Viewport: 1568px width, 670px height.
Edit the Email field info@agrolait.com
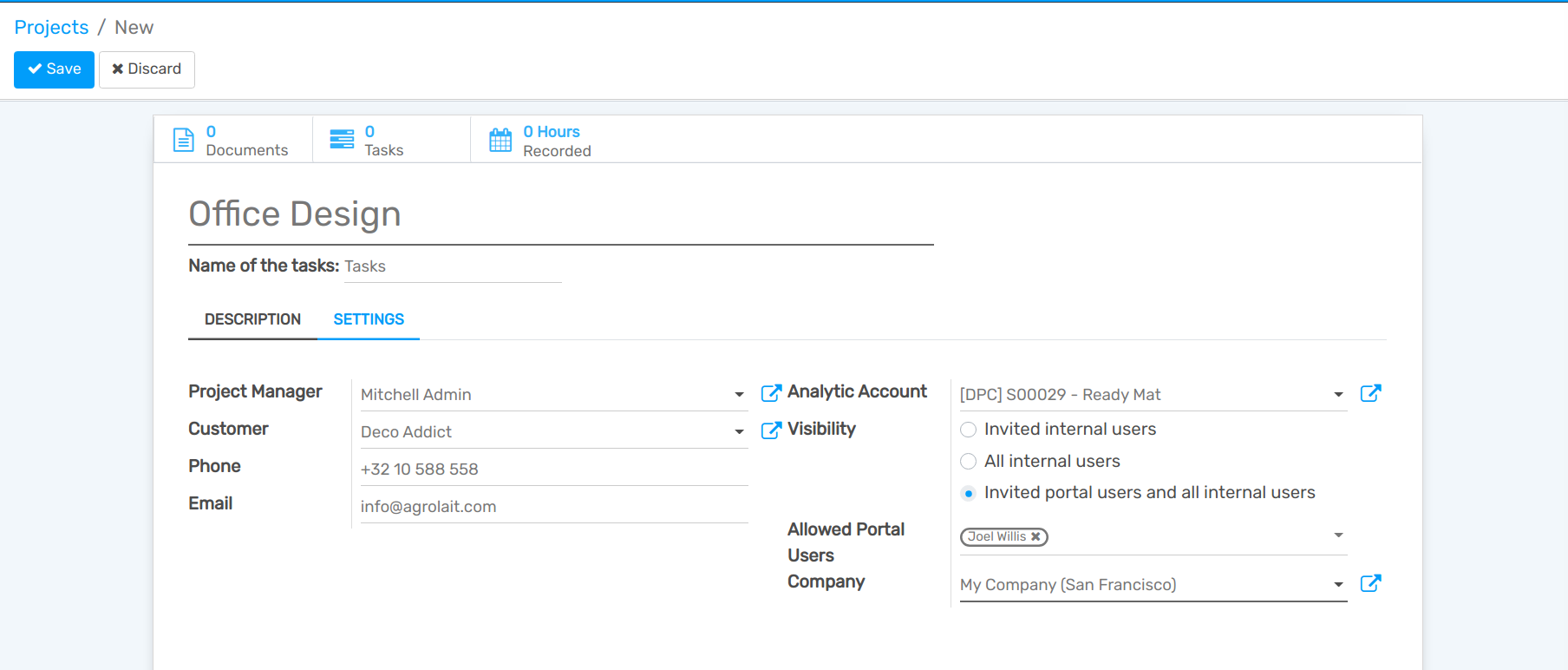[x=554, y=507]
